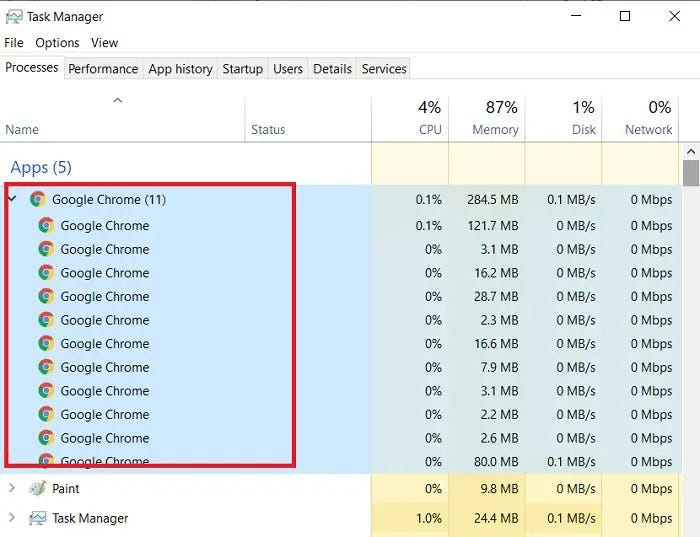Expand the Paint process group
Screen dimensions: 700x537
click(12, 488)
